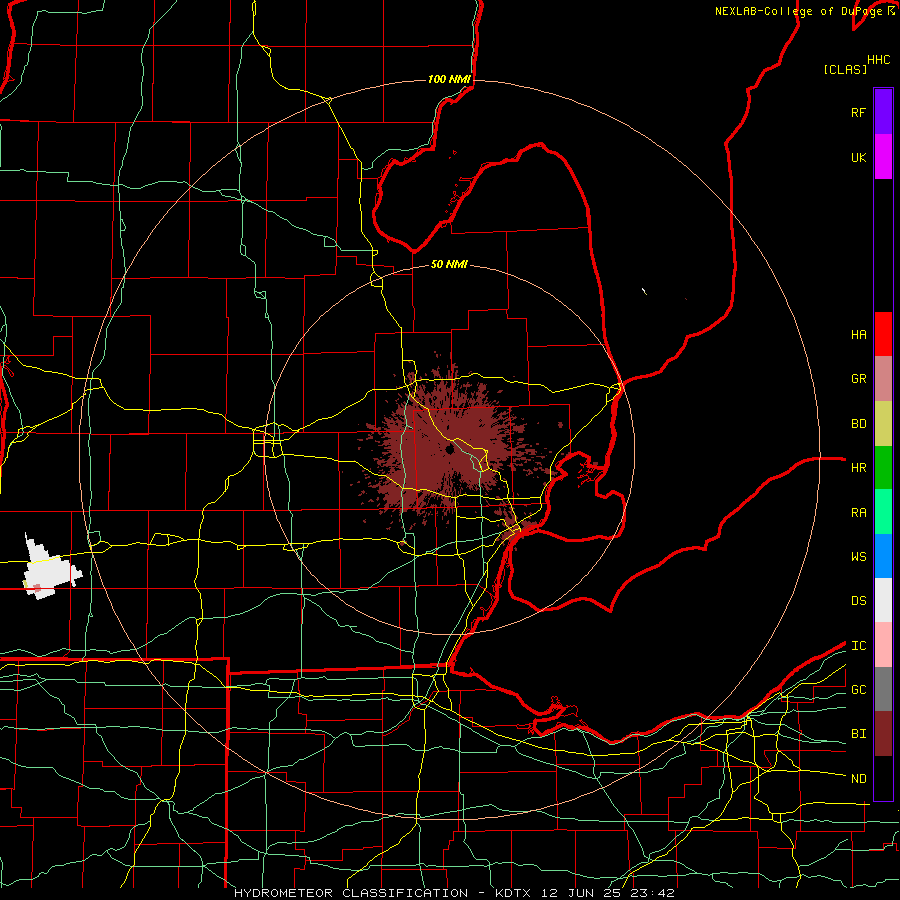This screenshot has height=900, width=900.
Task: Click the UK magenta legend swatch
Action: [x=883, y=156]
